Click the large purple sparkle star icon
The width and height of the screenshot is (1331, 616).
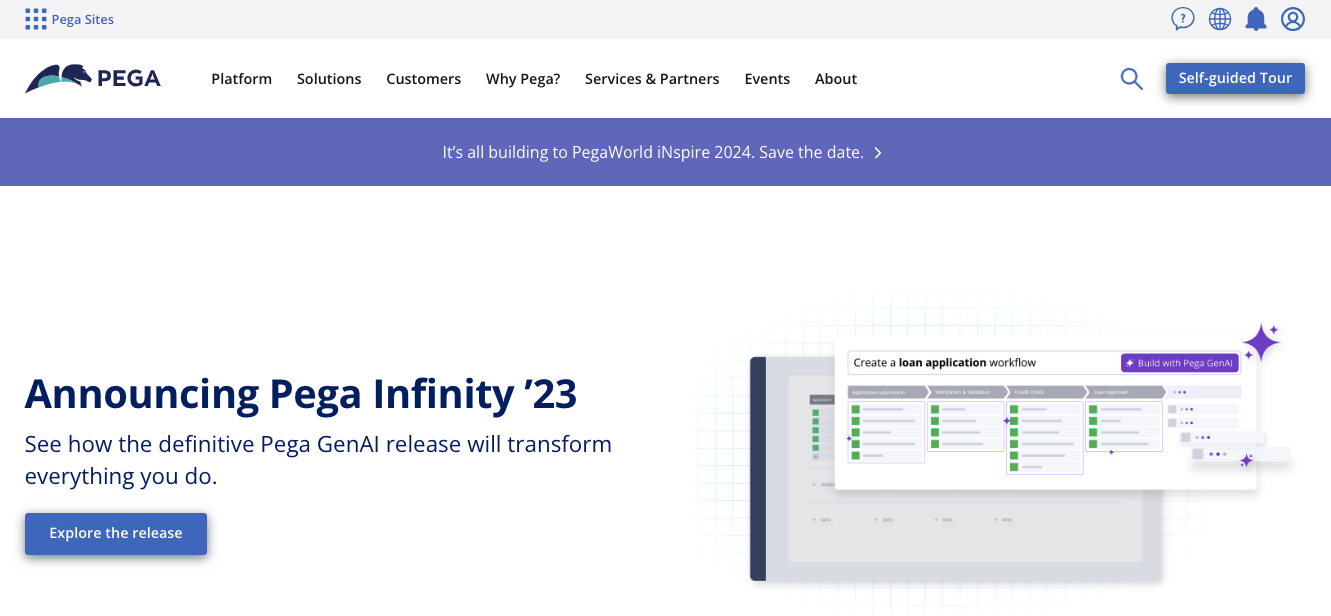(x=1261, y=343)
